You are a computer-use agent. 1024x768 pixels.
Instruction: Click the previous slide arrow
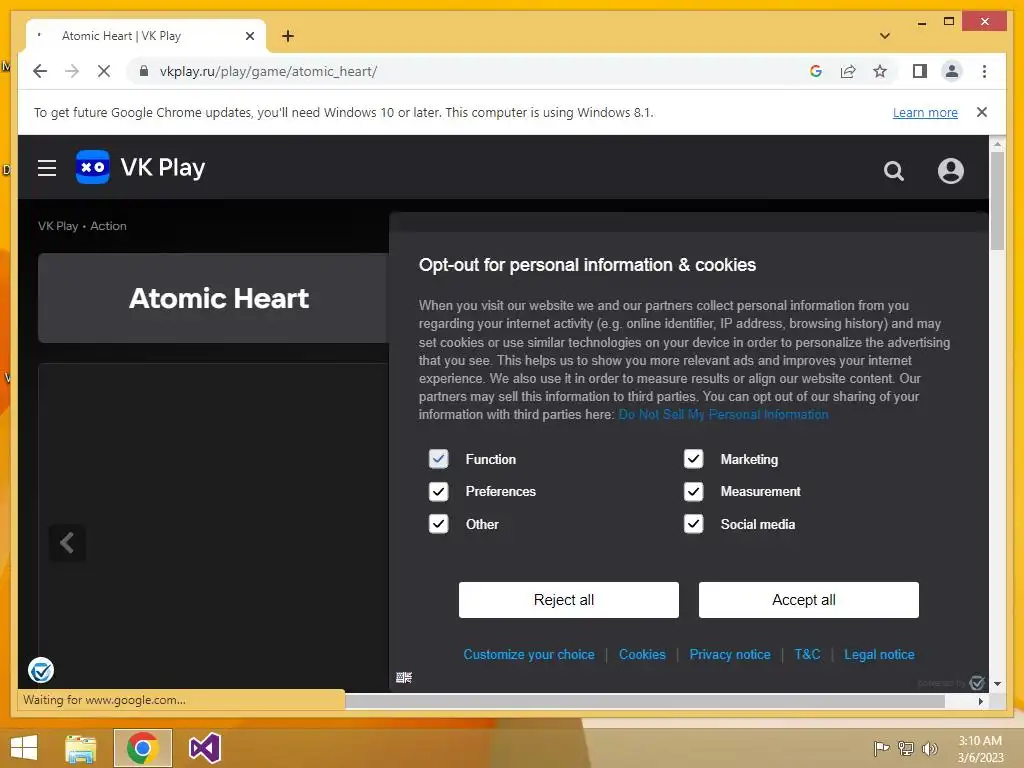click(67, 543)
